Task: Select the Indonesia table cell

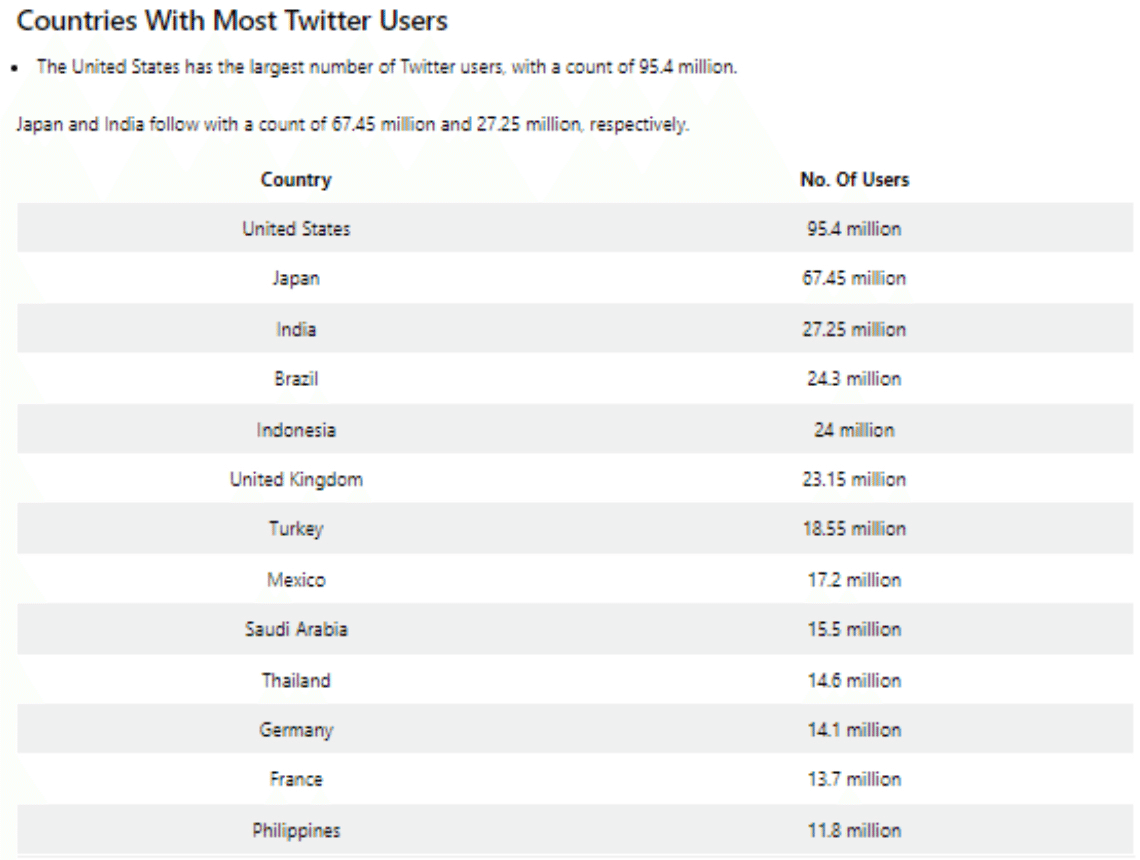Action: [x=296, y=430]
